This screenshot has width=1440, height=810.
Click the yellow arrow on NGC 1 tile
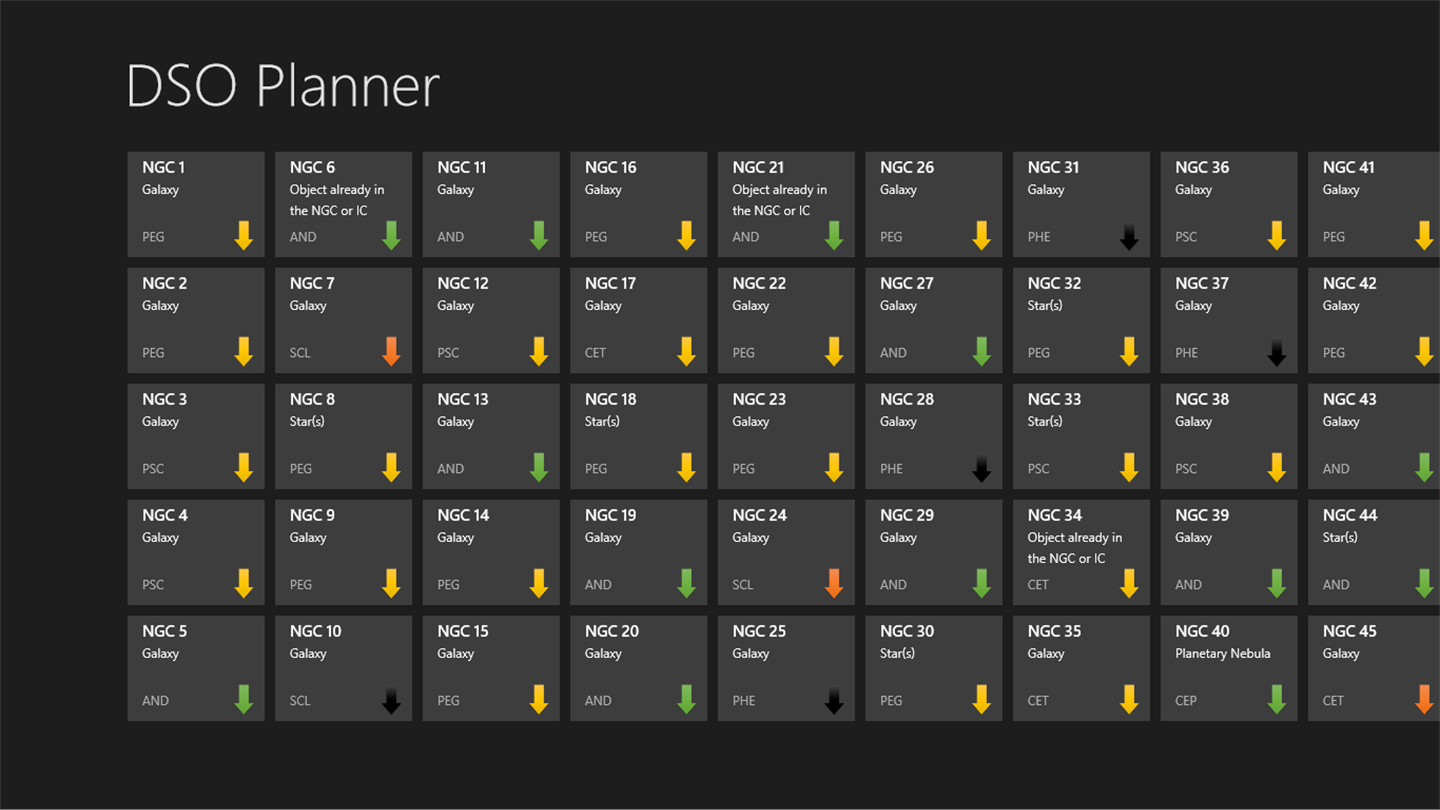(243, 236)
